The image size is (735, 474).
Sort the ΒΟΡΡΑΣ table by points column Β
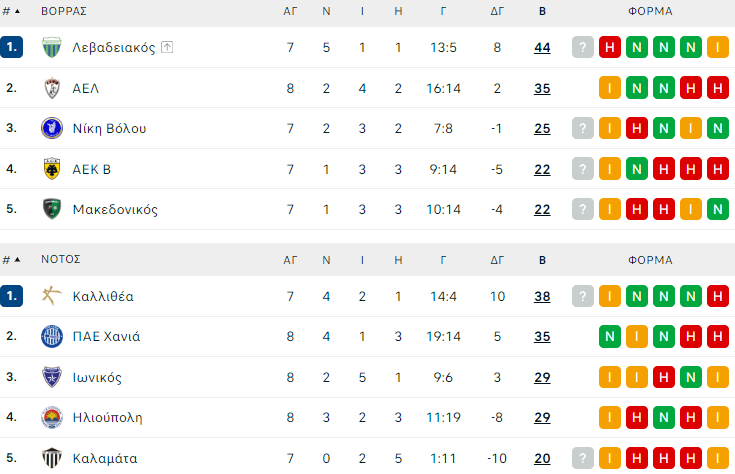(x=542, y=11)
